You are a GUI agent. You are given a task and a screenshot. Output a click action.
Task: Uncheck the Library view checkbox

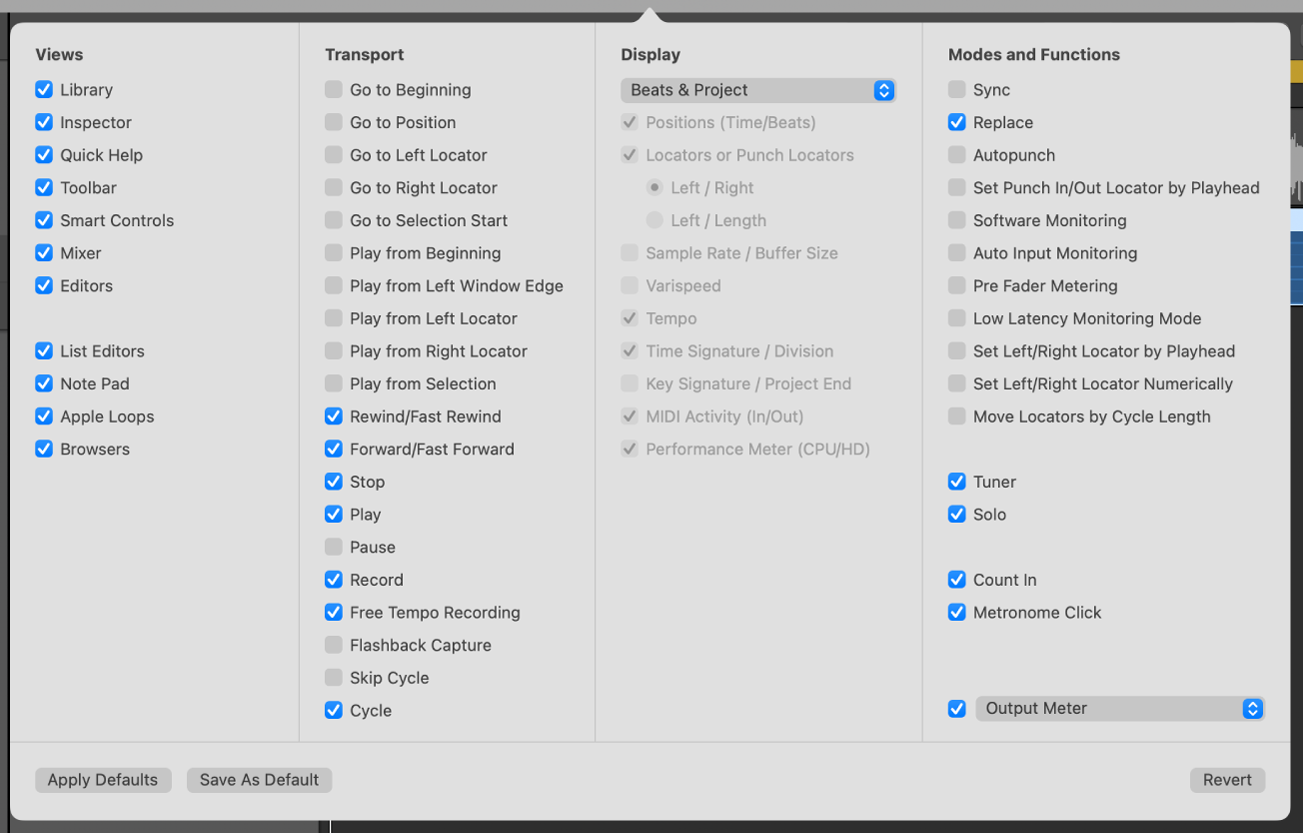click(x=44, y=89)
